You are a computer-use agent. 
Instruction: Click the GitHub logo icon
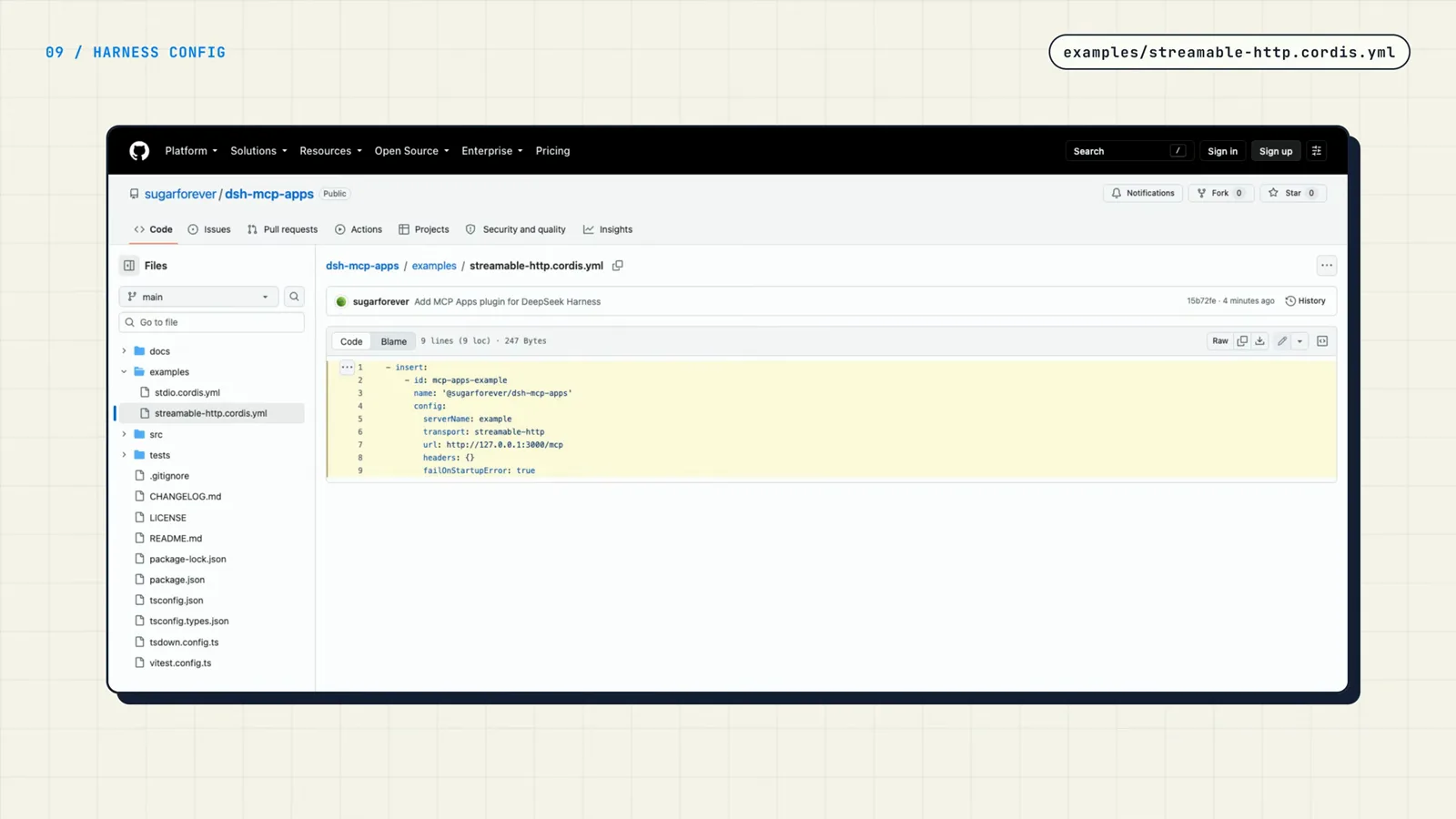(x=139, y=151)
